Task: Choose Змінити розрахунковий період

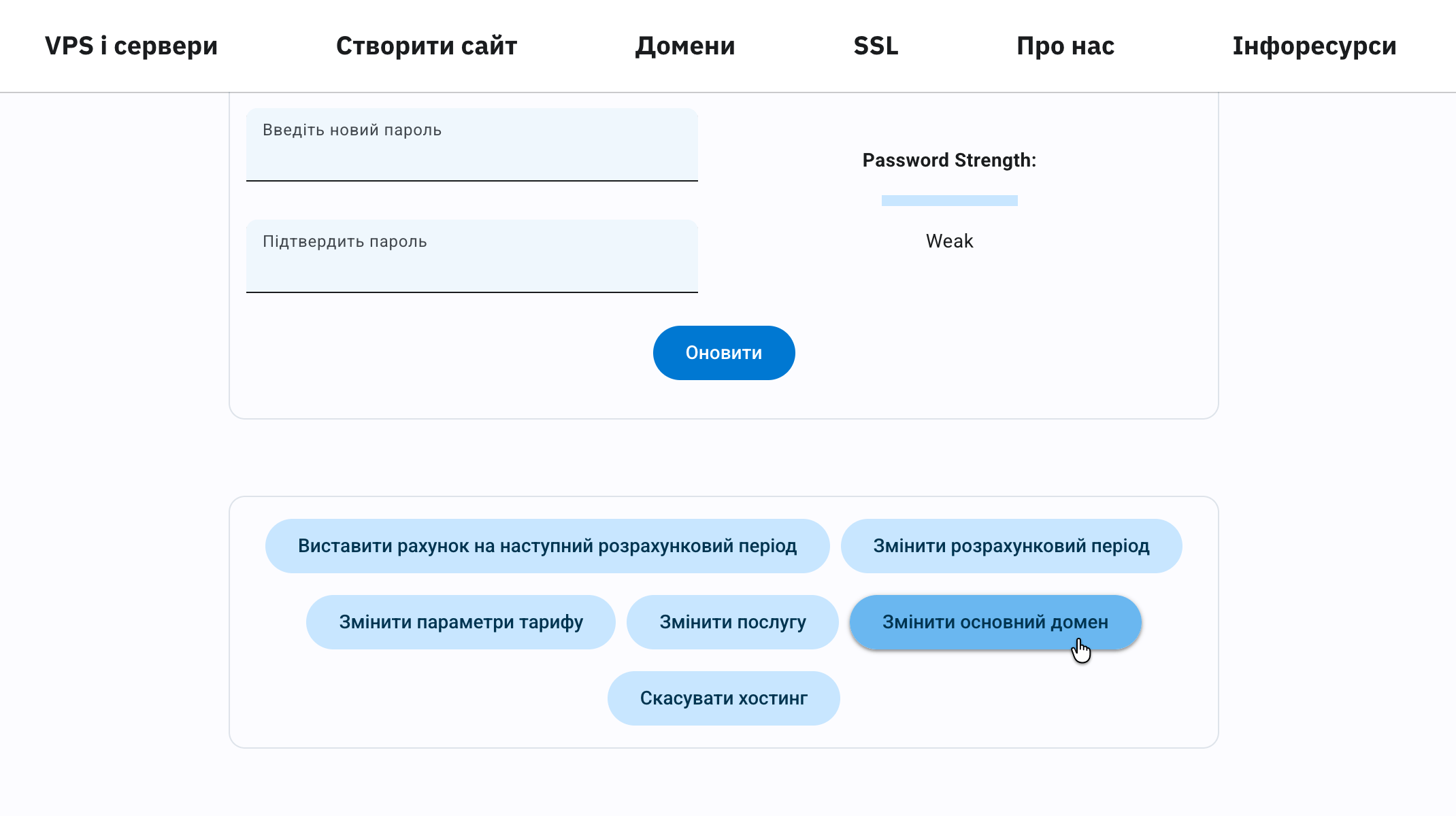Action: point(1011,546)
